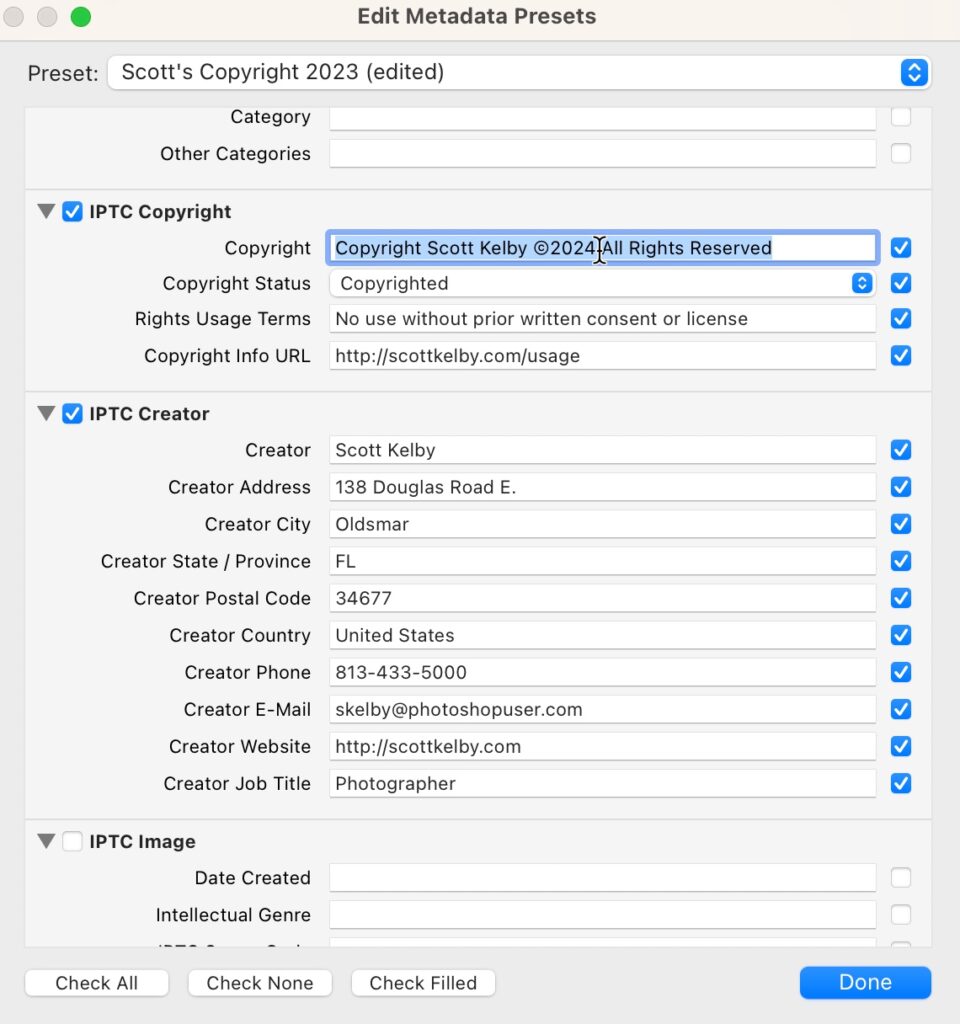Click the Creator Address field
Screen dimensions: 960x1024
pyautogui.click(x=602, y=487)
